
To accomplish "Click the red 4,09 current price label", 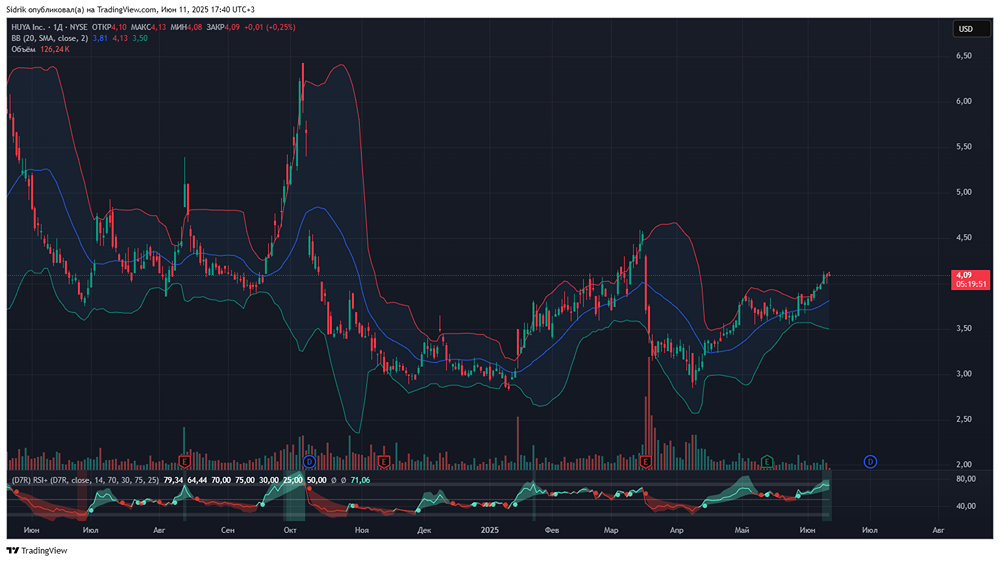I will (964, 276).
